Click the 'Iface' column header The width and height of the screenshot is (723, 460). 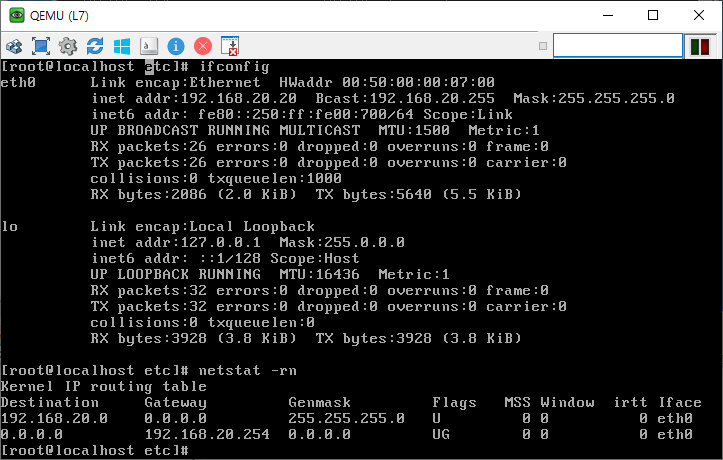[680, 403]
